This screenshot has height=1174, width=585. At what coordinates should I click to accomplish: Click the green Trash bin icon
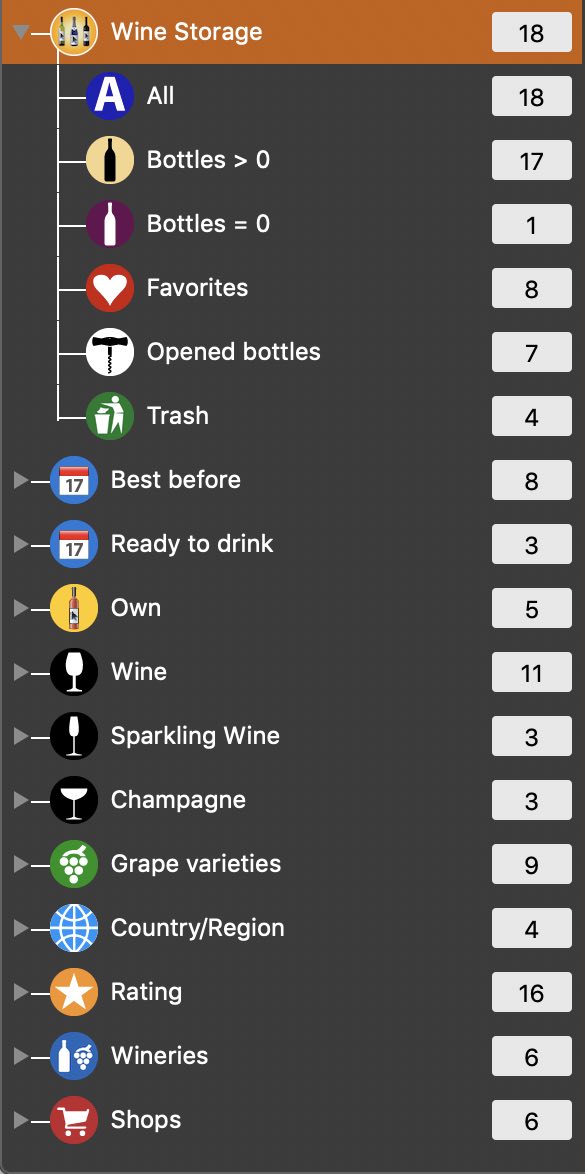point(110,416)
